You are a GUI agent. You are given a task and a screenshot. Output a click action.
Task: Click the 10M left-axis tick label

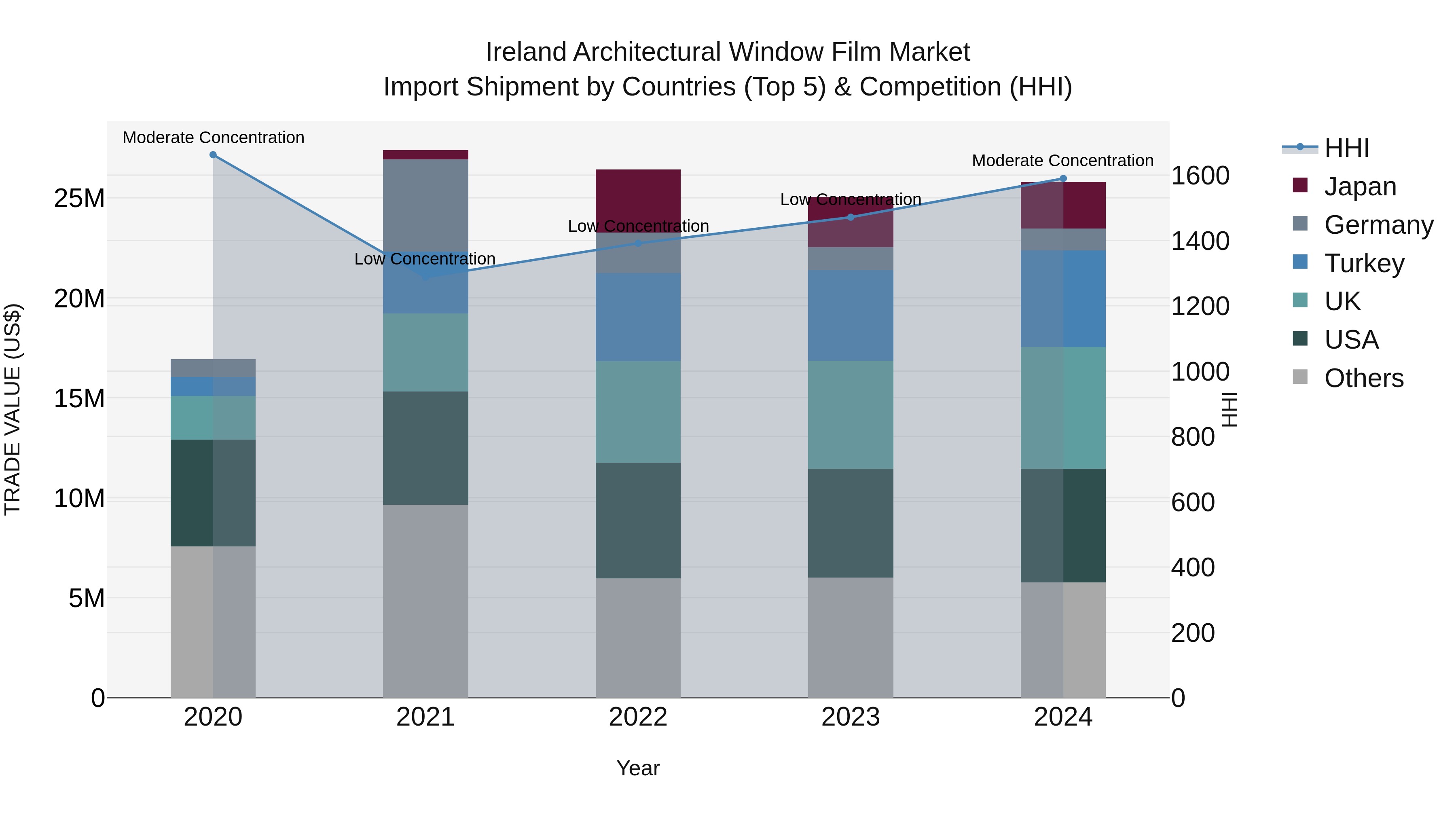click(x=79, y=499)
